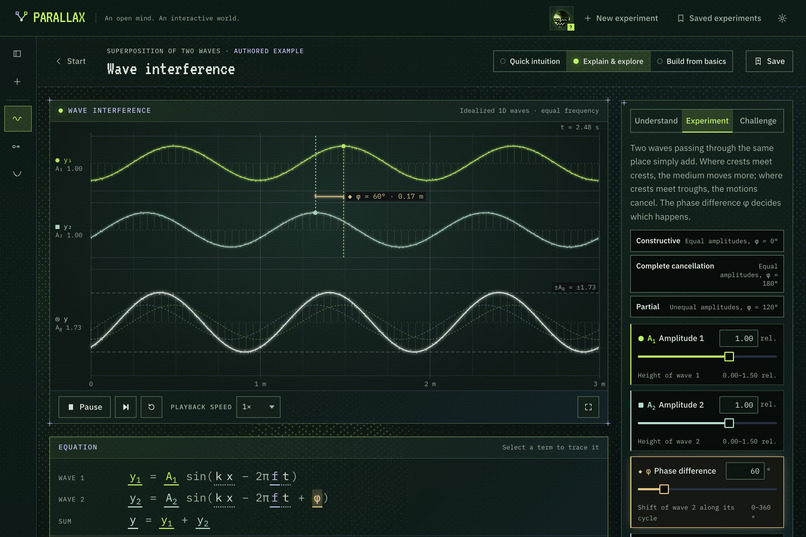Screen dimensions: 806x537
Task: Open the user avatar menu
Action: coord(561,18)
